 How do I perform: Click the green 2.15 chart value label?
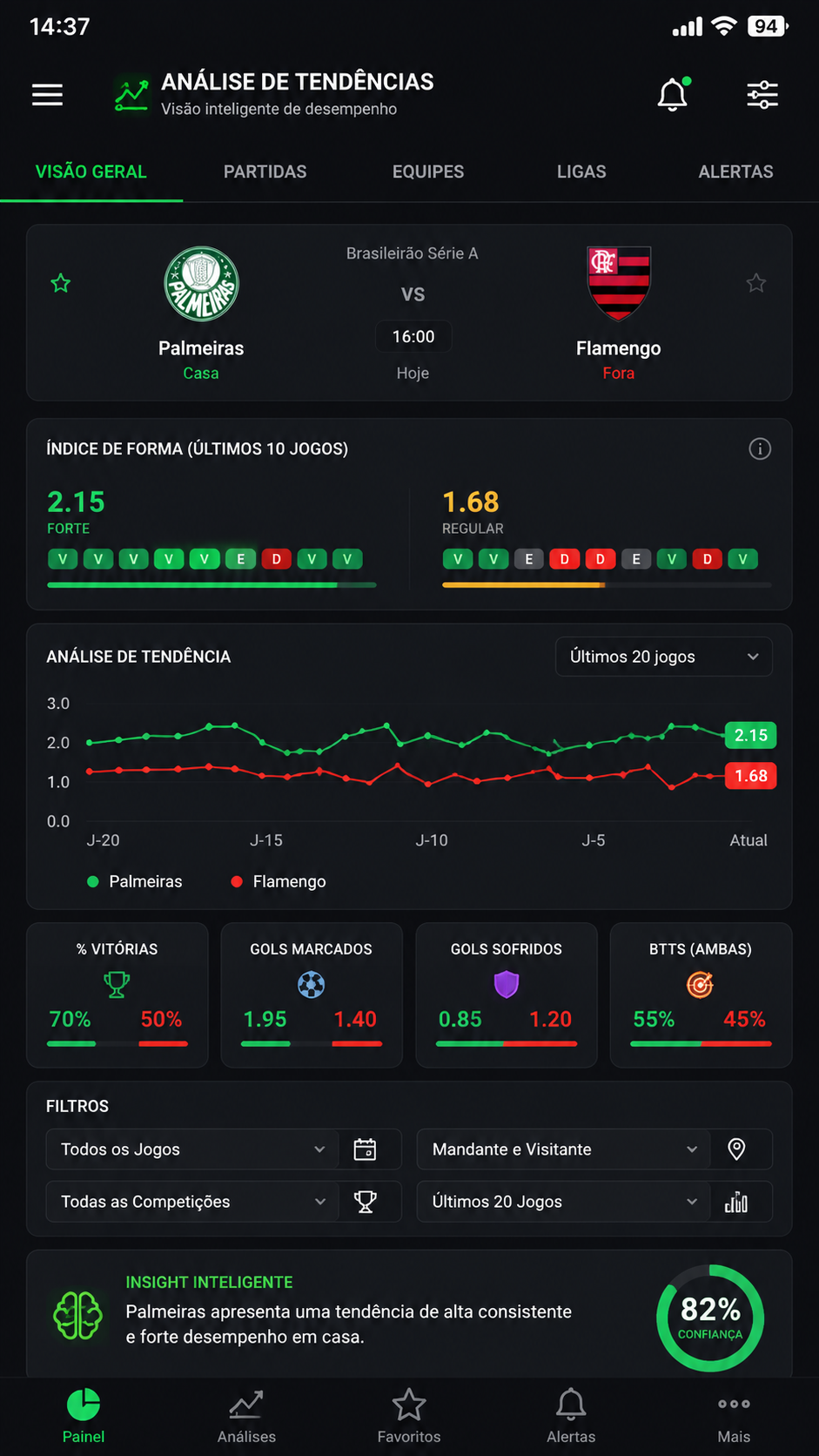(751, 735)
